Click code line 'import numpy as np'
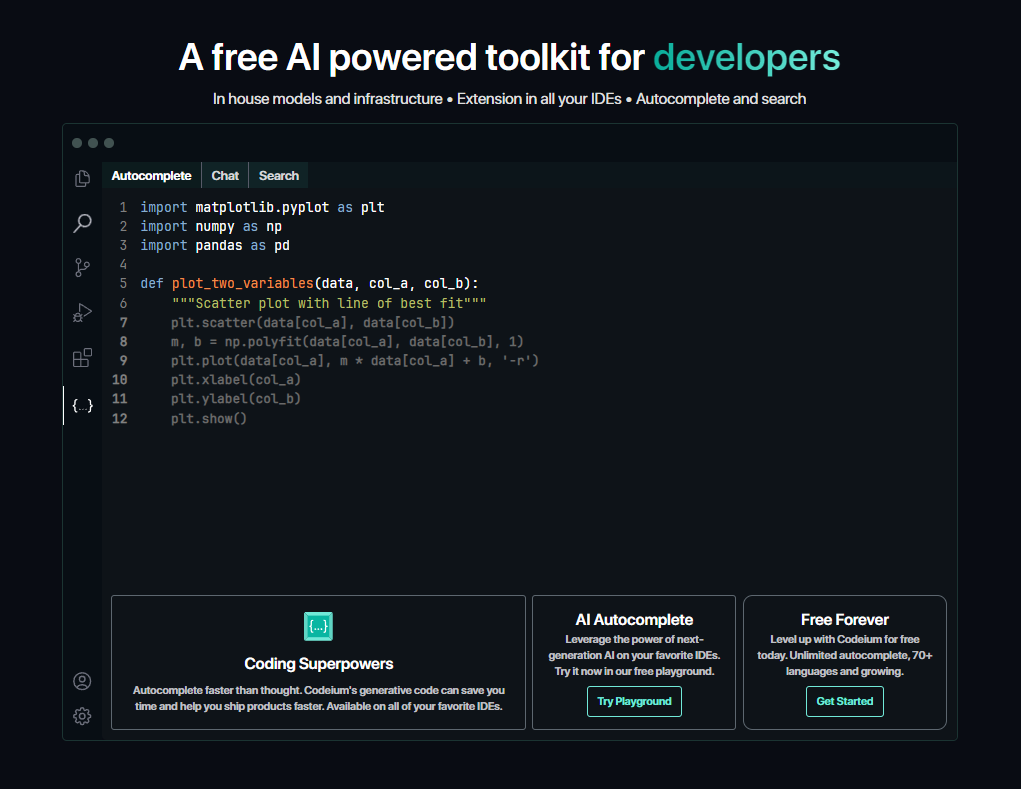The image size is (1021, 789). point(211,227)
